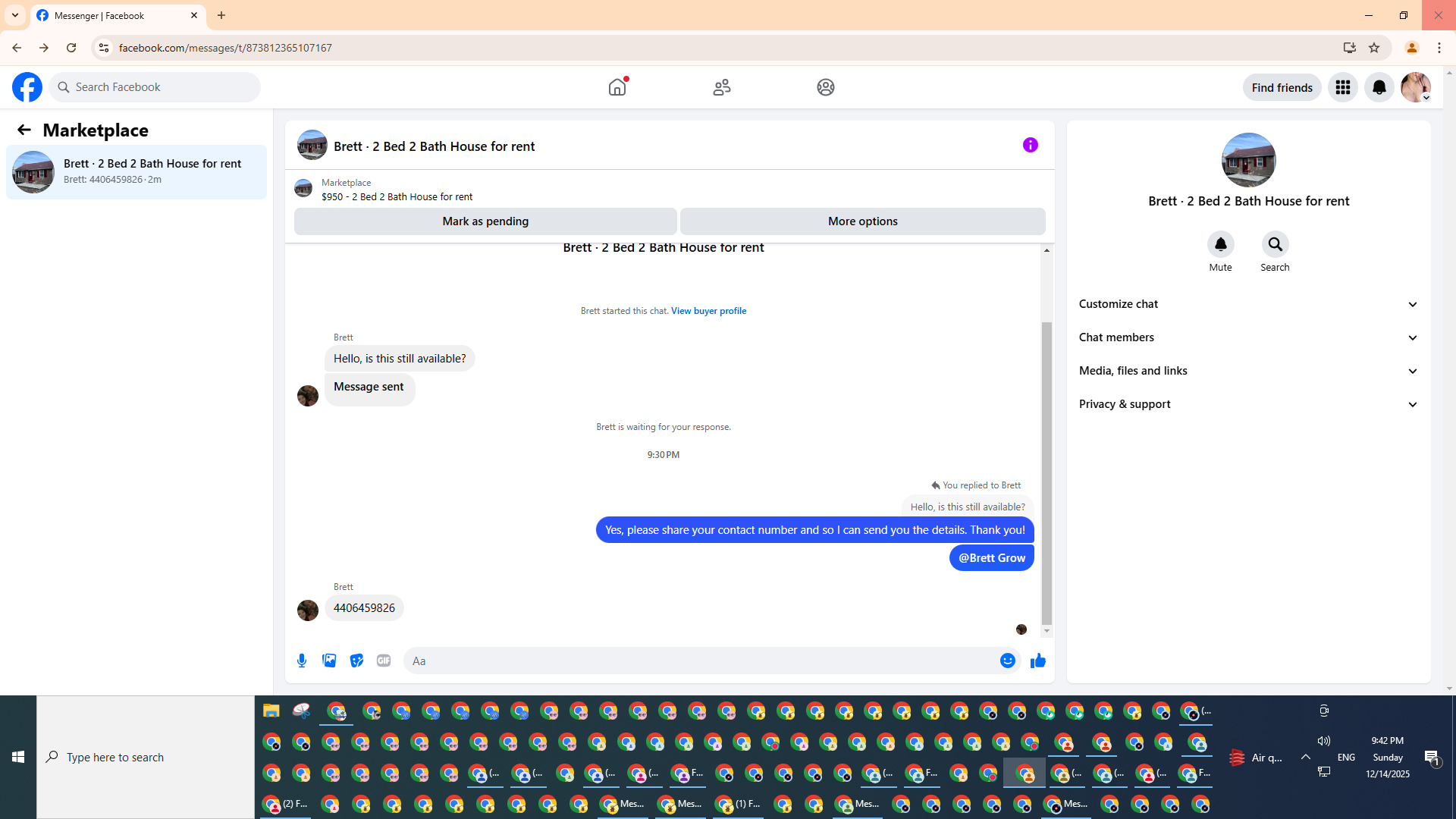Screen dimensions: 1456x819
Task: Attach a photo using the image icon
Action: click(x=329, y=661)
